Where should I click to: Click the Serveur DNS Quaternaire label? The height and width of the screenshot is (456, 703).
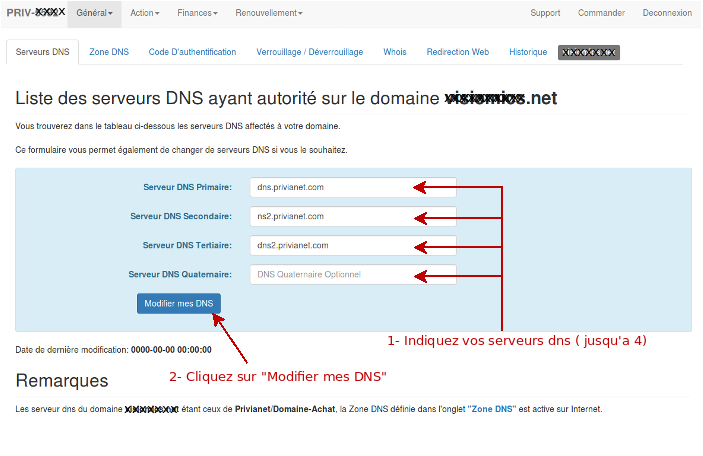180,274
